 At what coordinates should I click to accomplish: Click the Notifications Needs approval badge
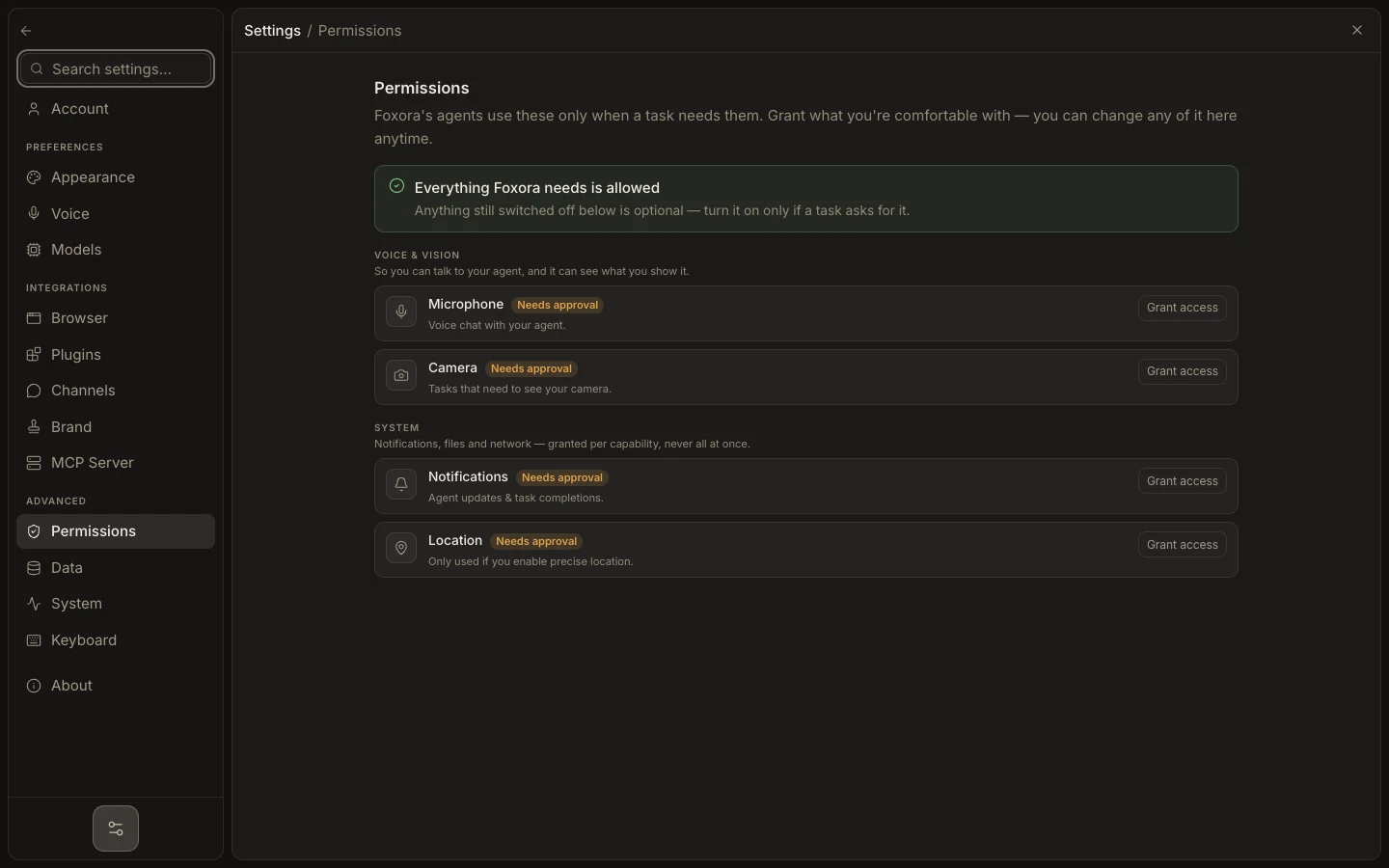[562, 478]
